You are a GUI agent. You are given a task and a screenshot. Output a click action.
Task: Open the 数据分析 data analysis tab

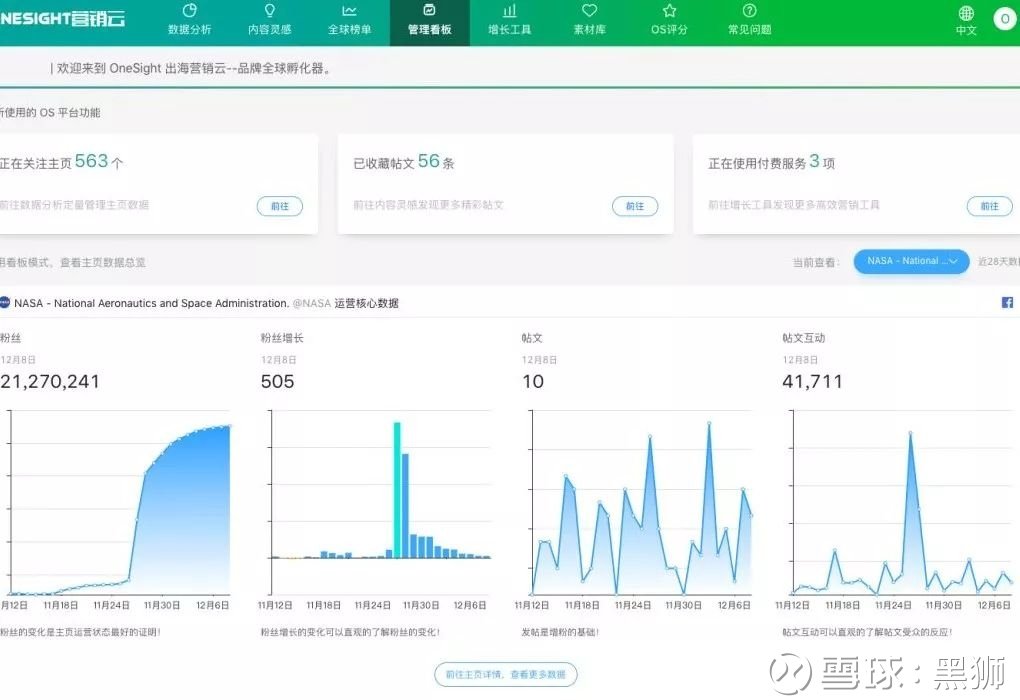[189, 21]
